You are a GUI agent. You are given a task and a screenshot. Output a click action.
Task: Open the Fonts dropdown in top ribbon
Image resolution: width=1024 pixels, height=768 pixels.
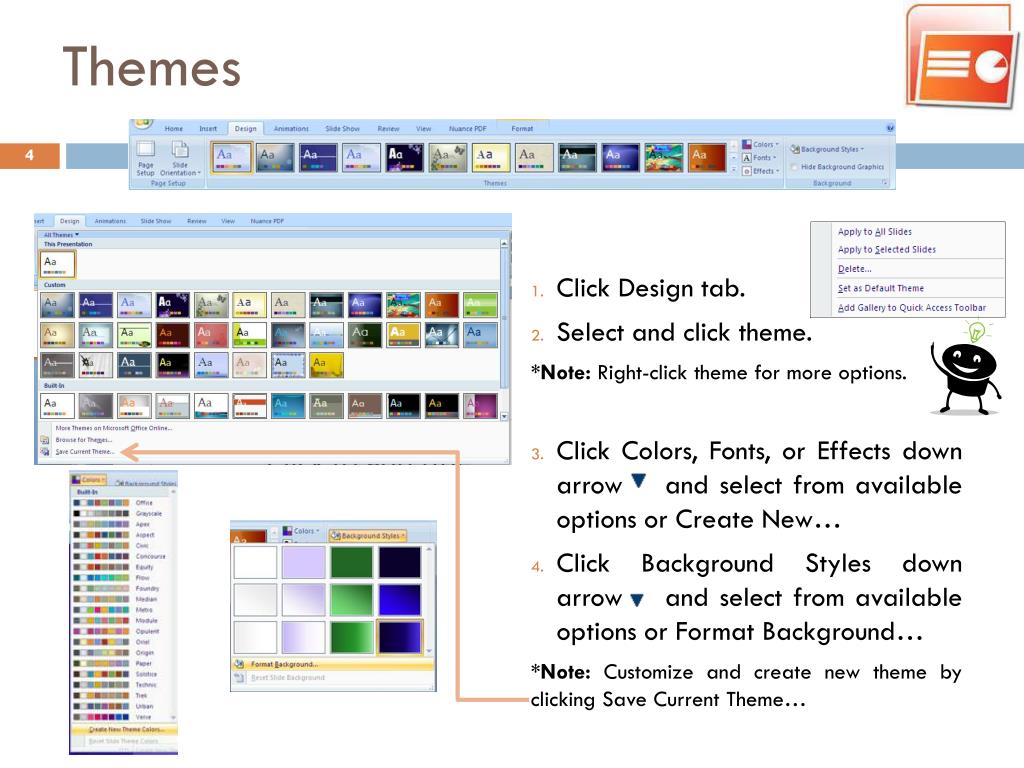click(760, 158)
